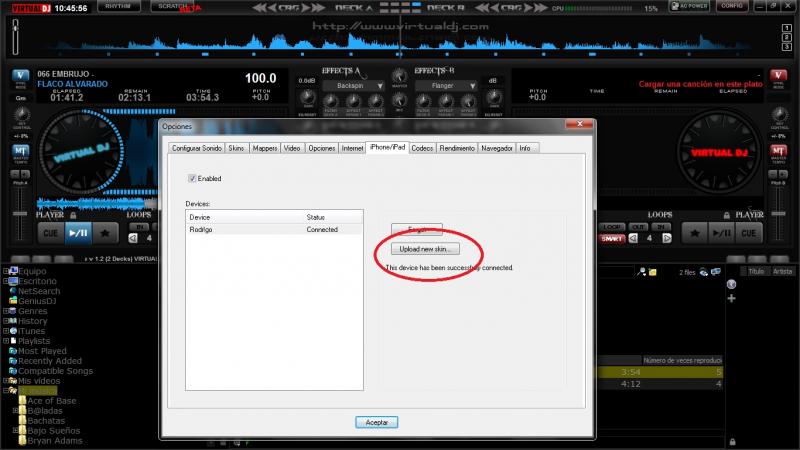Toggle vinyl mode on deck B

[x=778, y=78]
